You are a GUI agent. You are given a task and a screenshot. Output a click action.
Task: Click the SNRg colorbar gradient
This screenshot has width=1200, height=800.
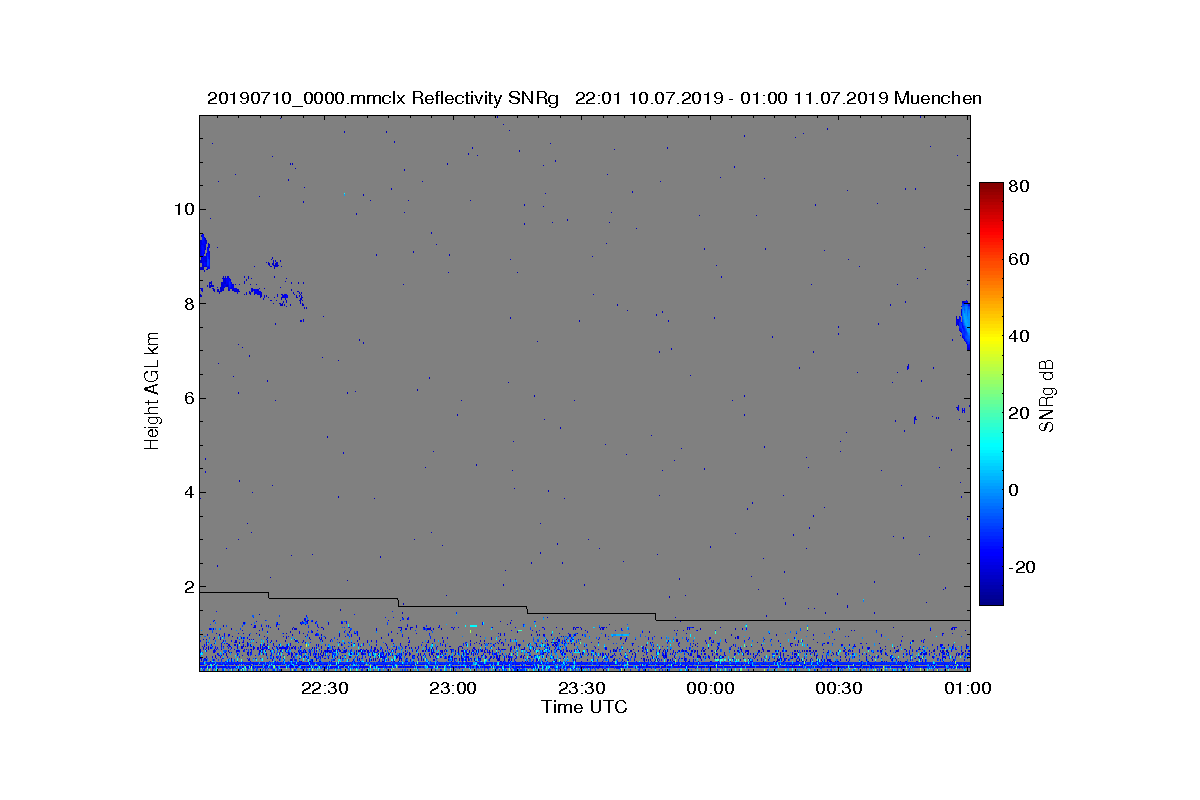pos(990,394)
